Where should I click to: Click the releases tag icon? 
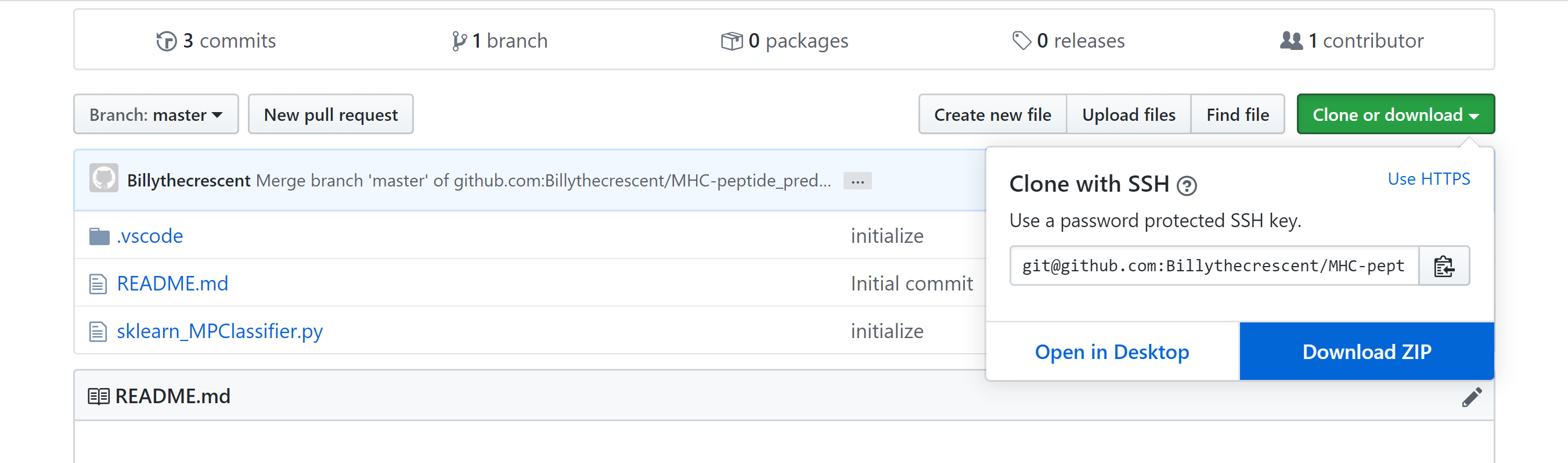1021,41
